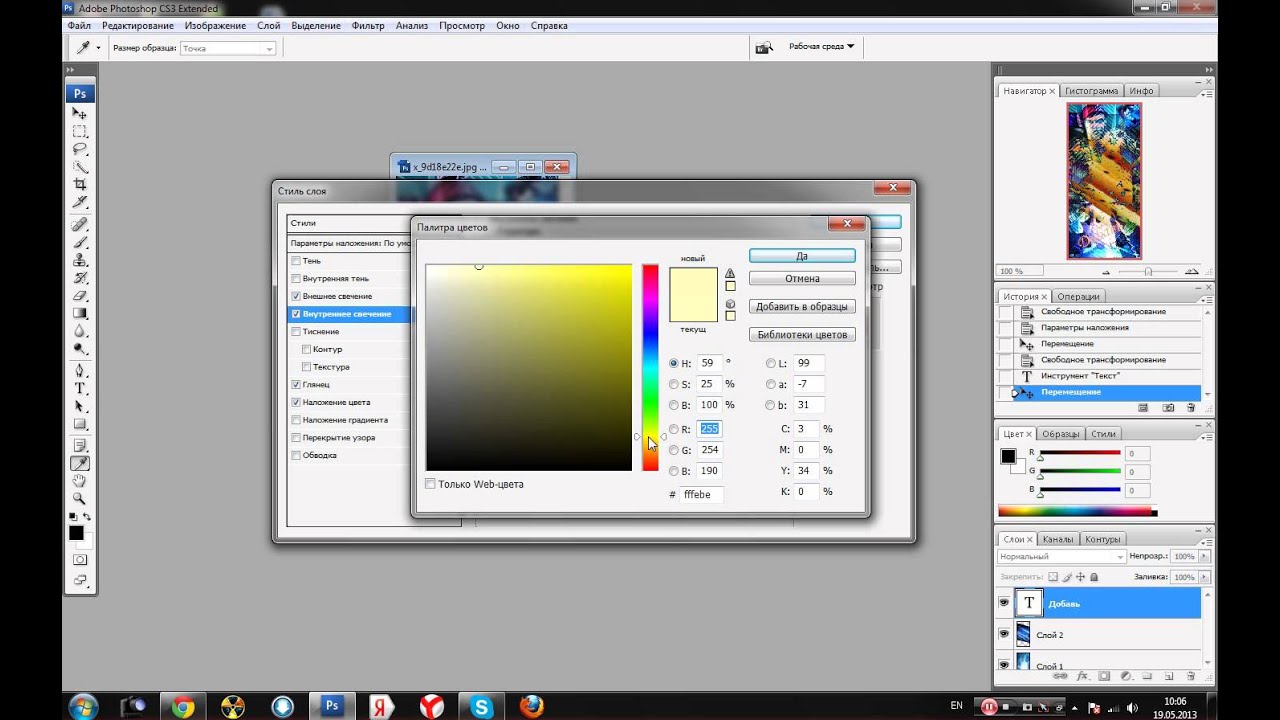Click Добавить в образцы button
This screenshot has width=1280, height=720.
(x=802, y=307)
